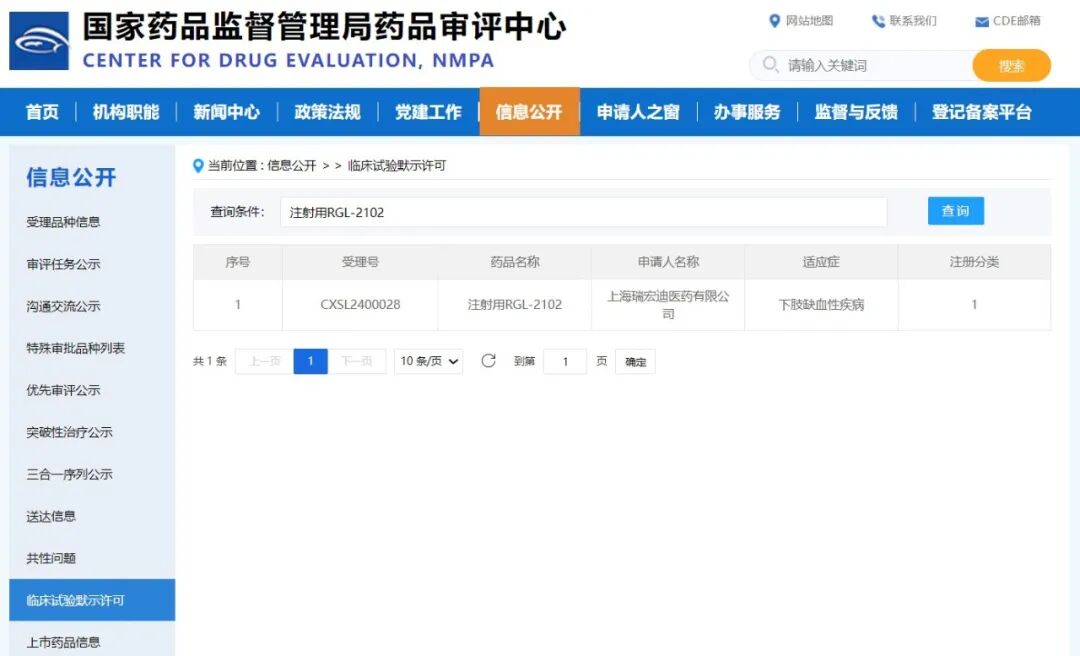
Task: Open 三合一序列公示 in the sidebar
Action: coord(70,474)
